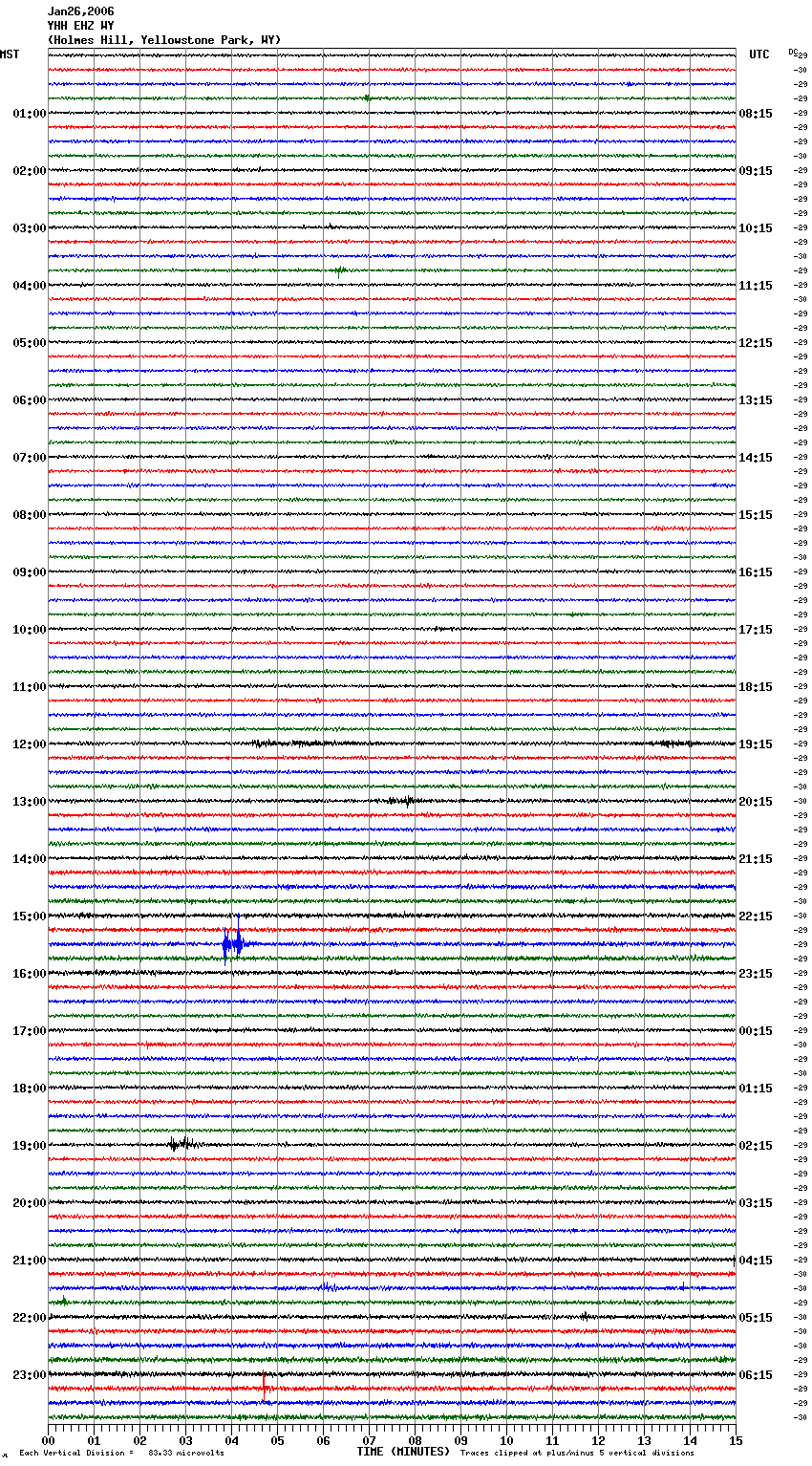The image size is (812, 1466).
Task: Click the 14:15 UTC row label
Action: [756, 458]
